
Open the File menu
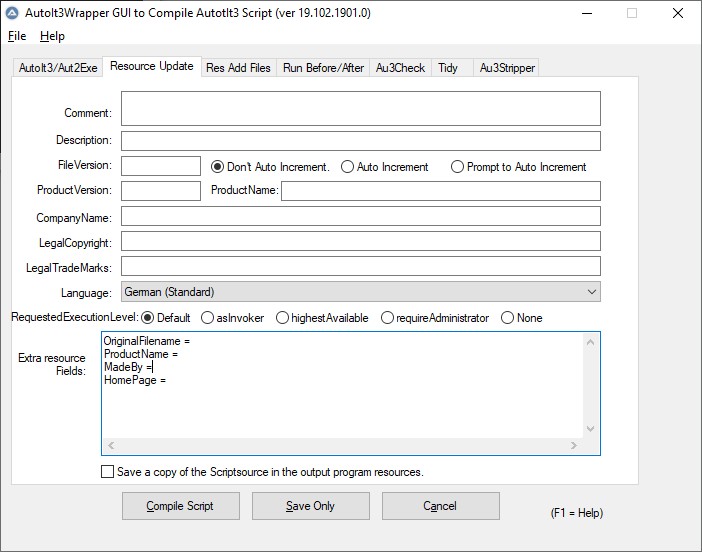coord(17,36)
